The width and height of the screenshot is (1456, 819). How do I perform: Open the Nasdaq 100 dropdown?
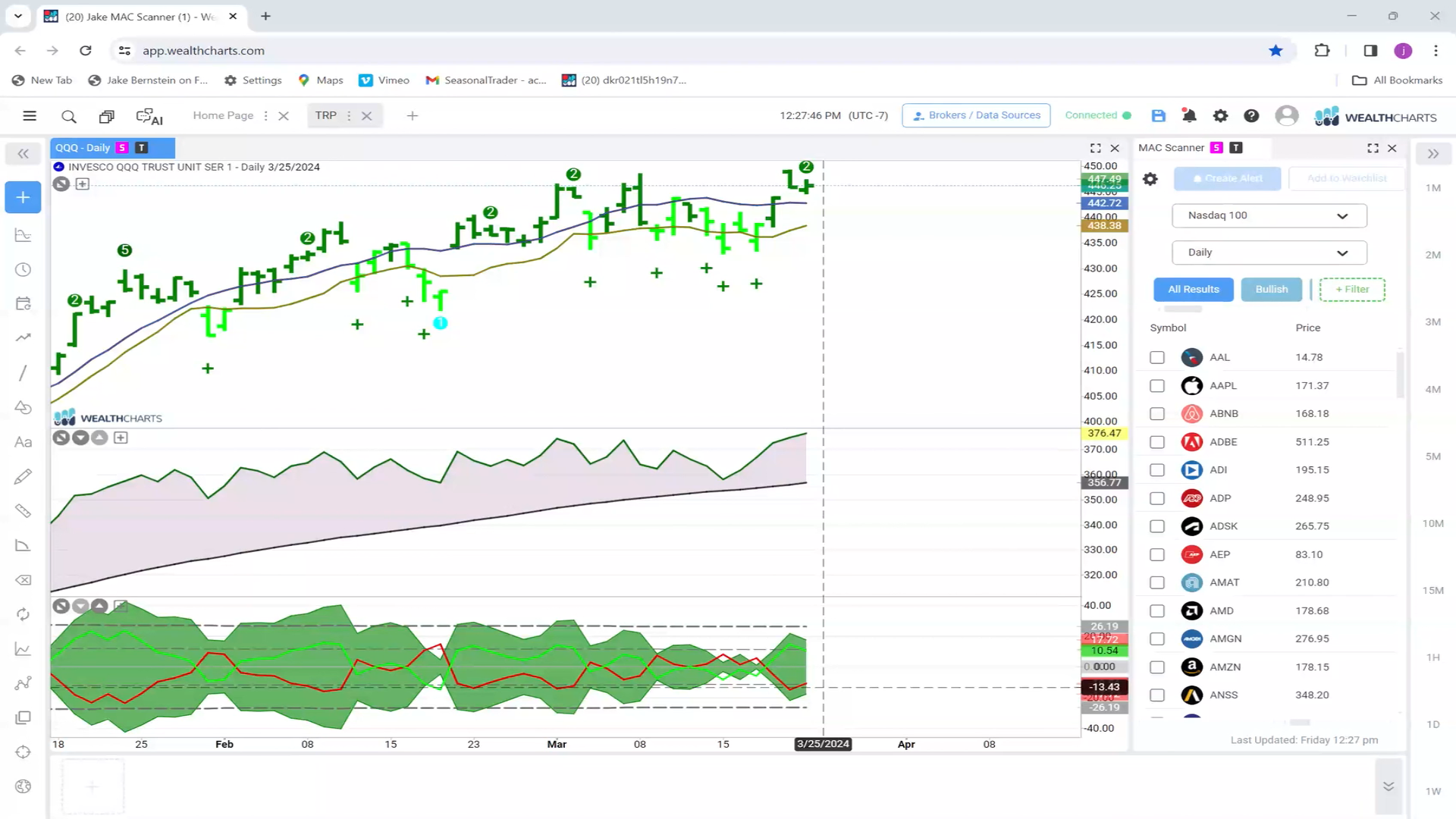click(x=1269, y=215)
